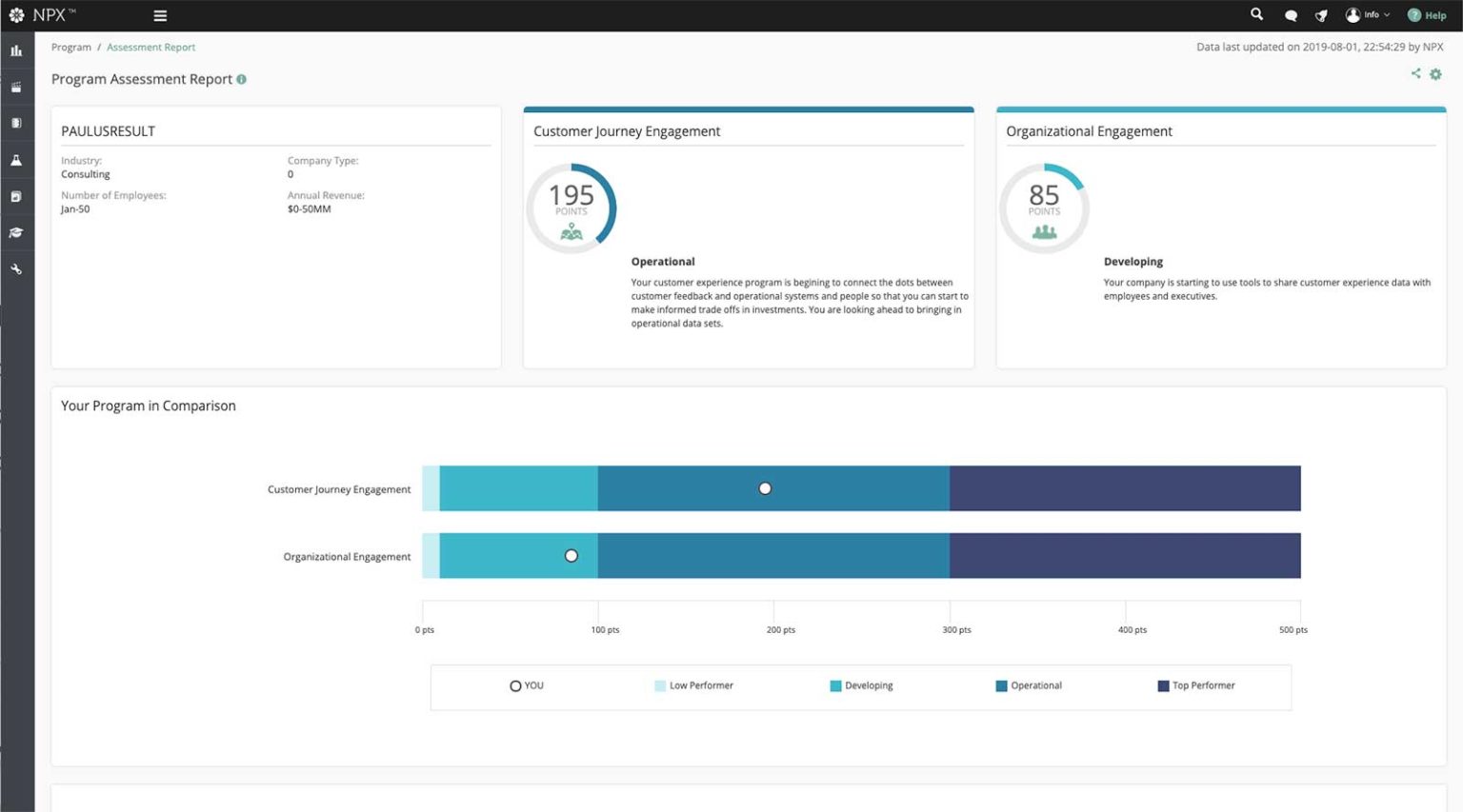Click the search magnifier in the top bar
Screen dimensions: 1463x812
(1256, 14)
